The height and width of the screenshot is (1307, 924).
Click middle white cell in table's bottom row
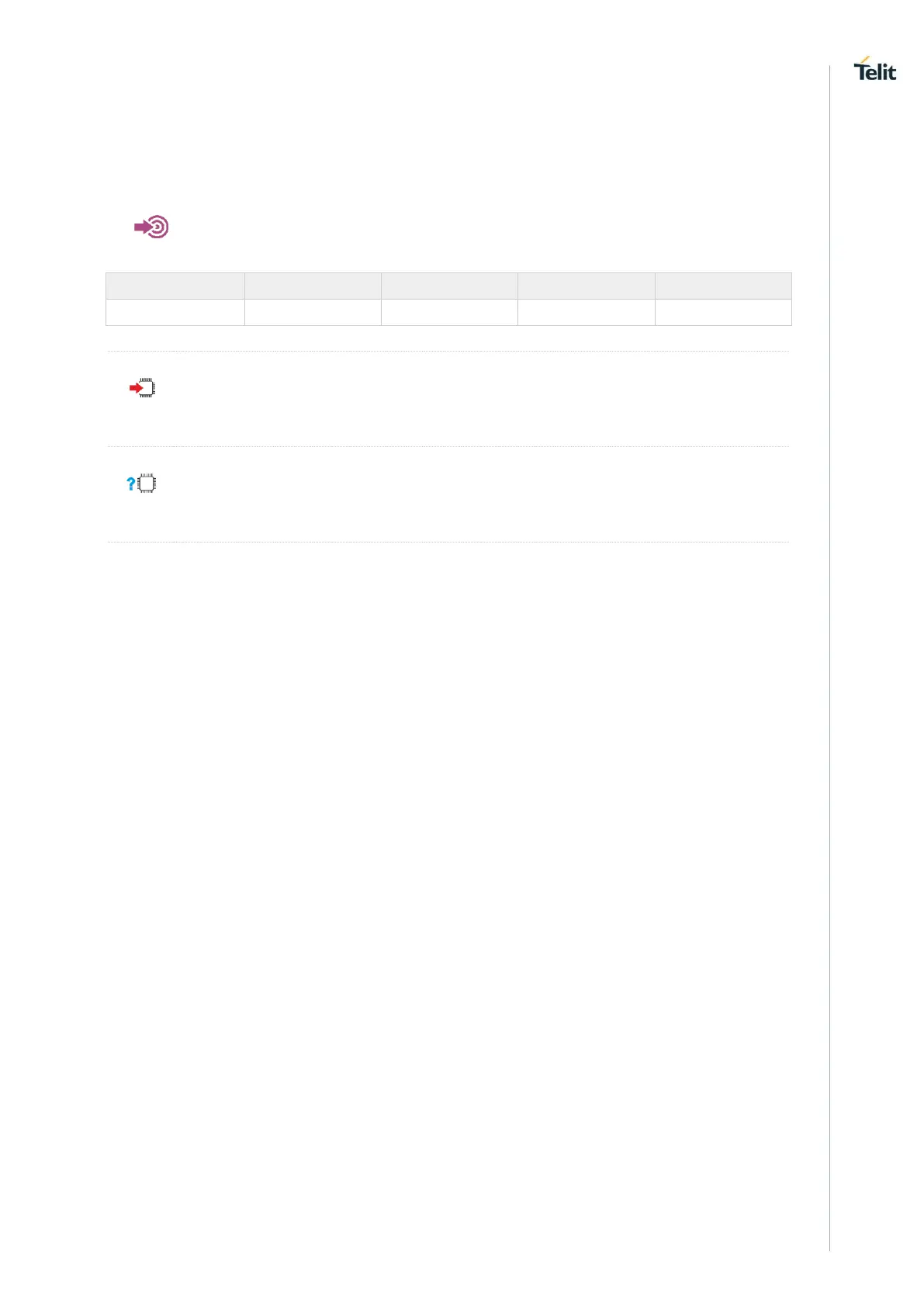tap(449, 312)
